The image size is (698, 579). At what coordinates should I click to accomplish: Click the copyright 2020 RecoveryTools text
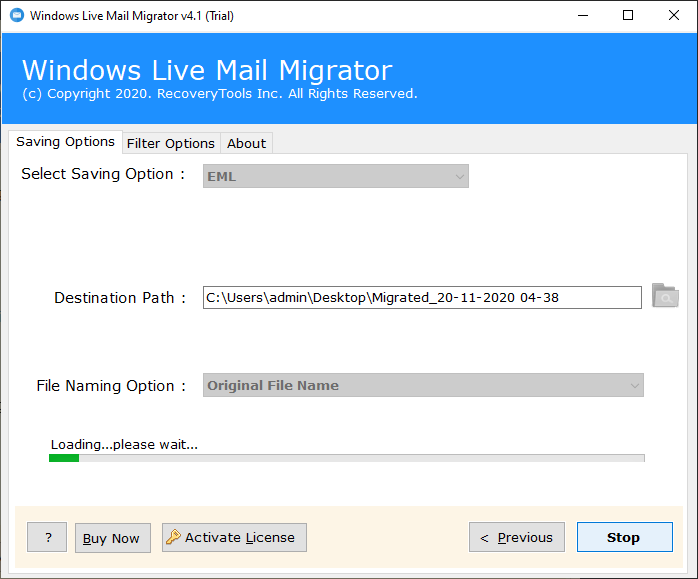220,94
